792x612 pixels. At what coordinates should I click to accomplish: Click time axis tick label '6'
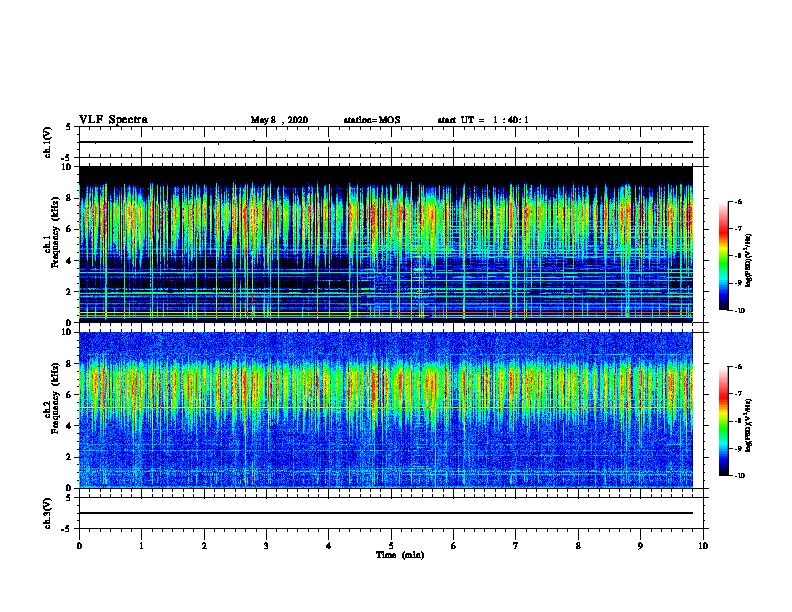pos(454,546)
